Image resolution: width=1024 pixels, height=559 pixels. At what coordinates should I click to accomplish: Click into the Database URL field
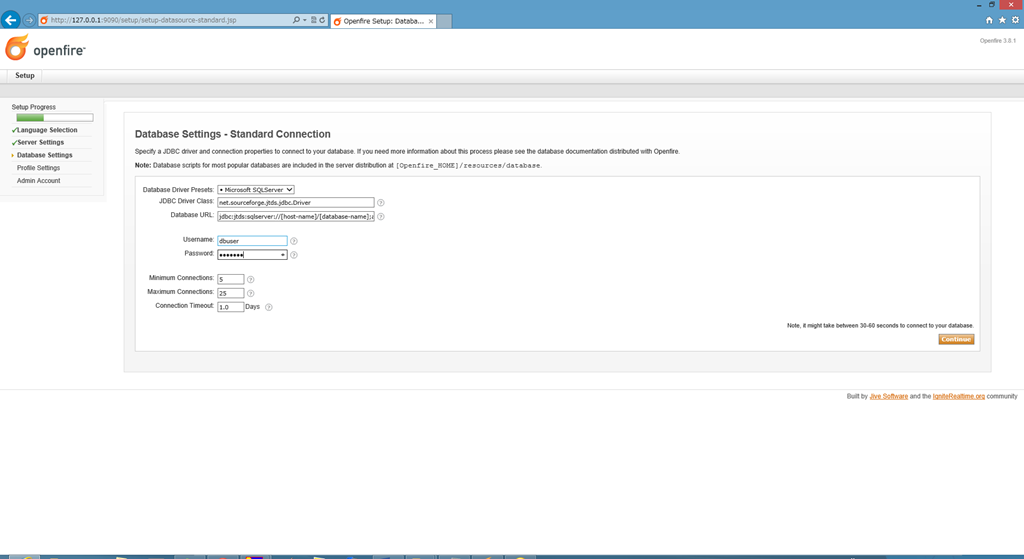(x=296, y=217)
